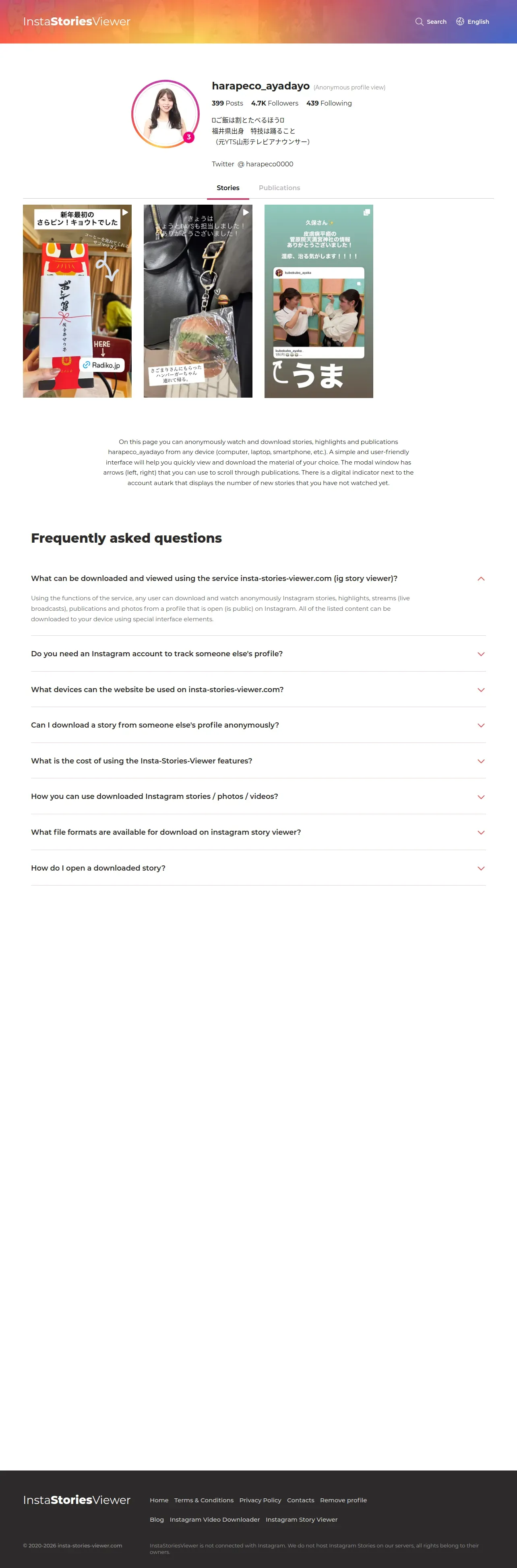Click the profile avatar with story ring

click(165, 114)
